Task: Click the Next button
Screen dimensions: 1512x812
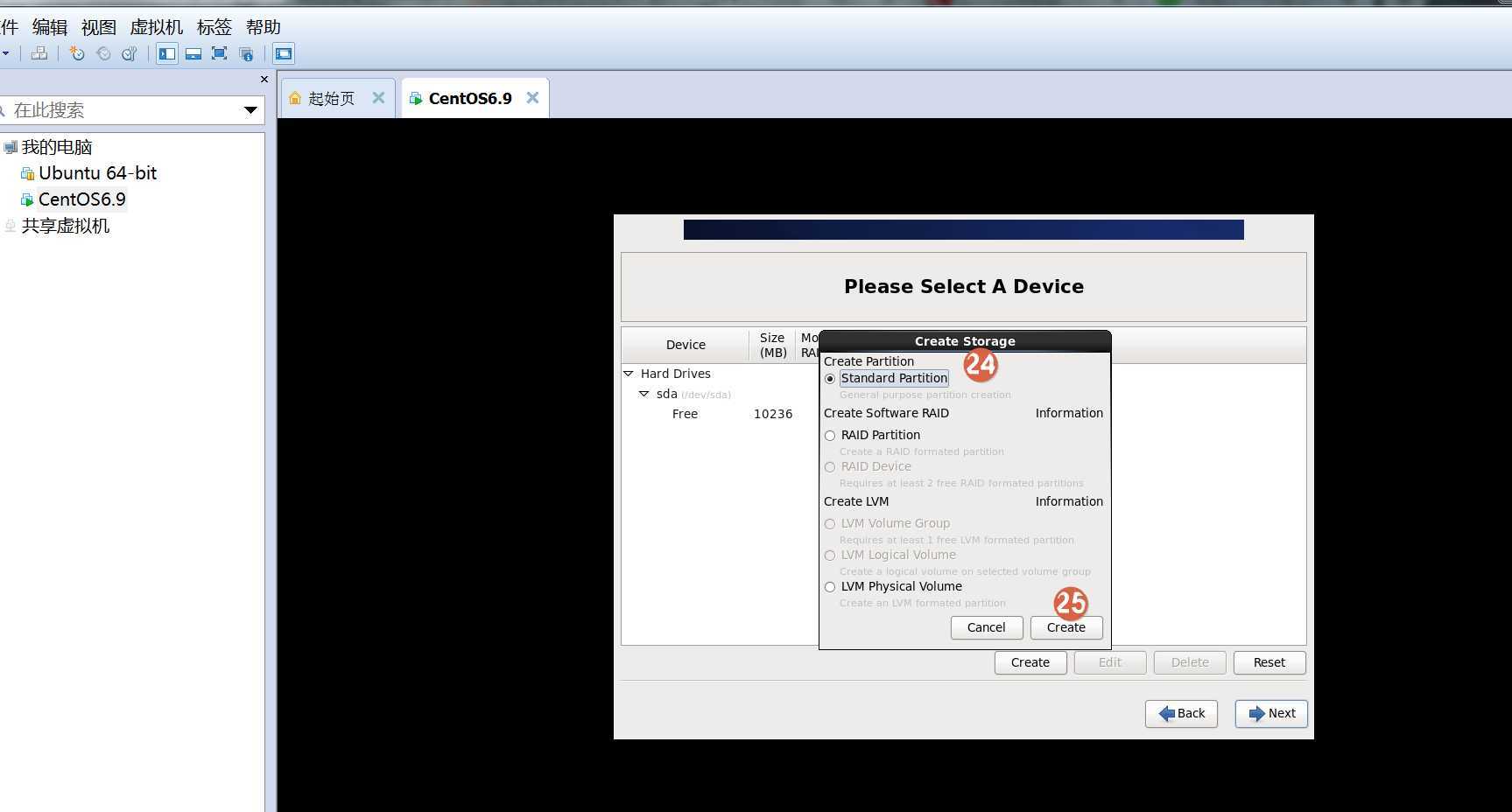Action: click(1271, 713)
